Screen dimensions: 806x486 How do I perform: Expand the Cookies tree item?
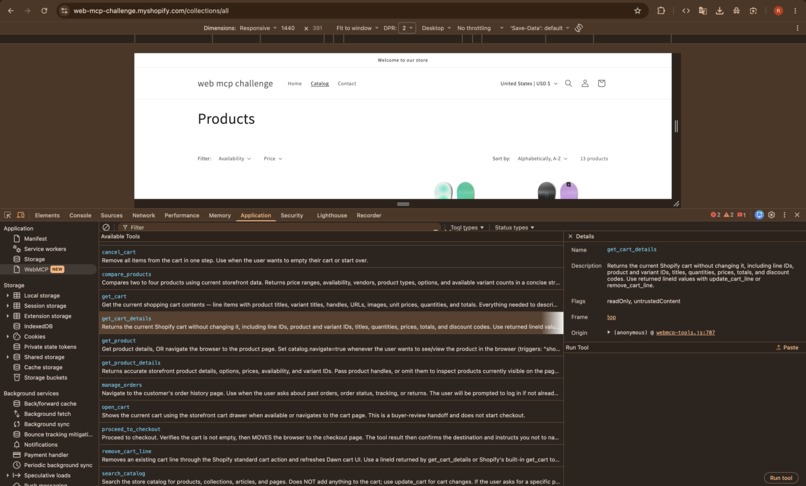[7, 336]
